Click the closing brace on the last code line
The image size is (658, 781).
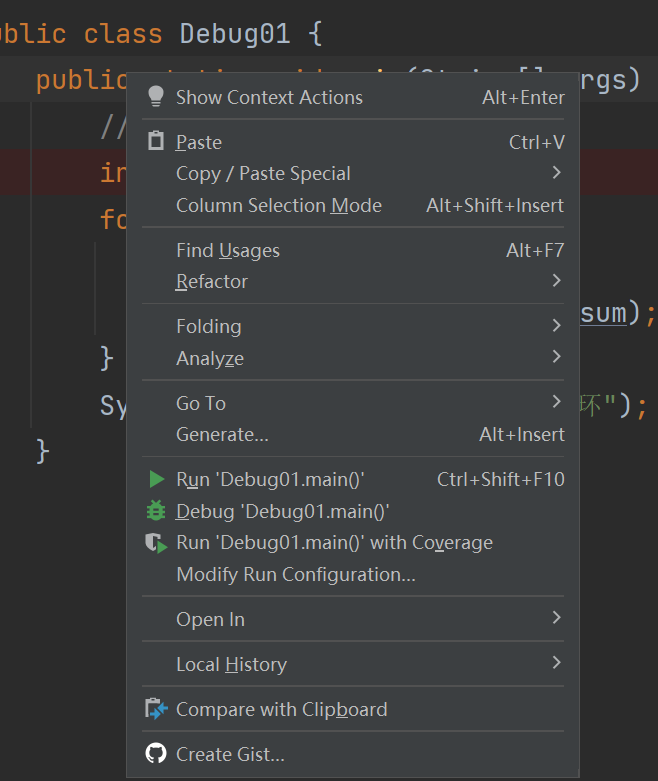pyautogui.click(x=42, y=451)
